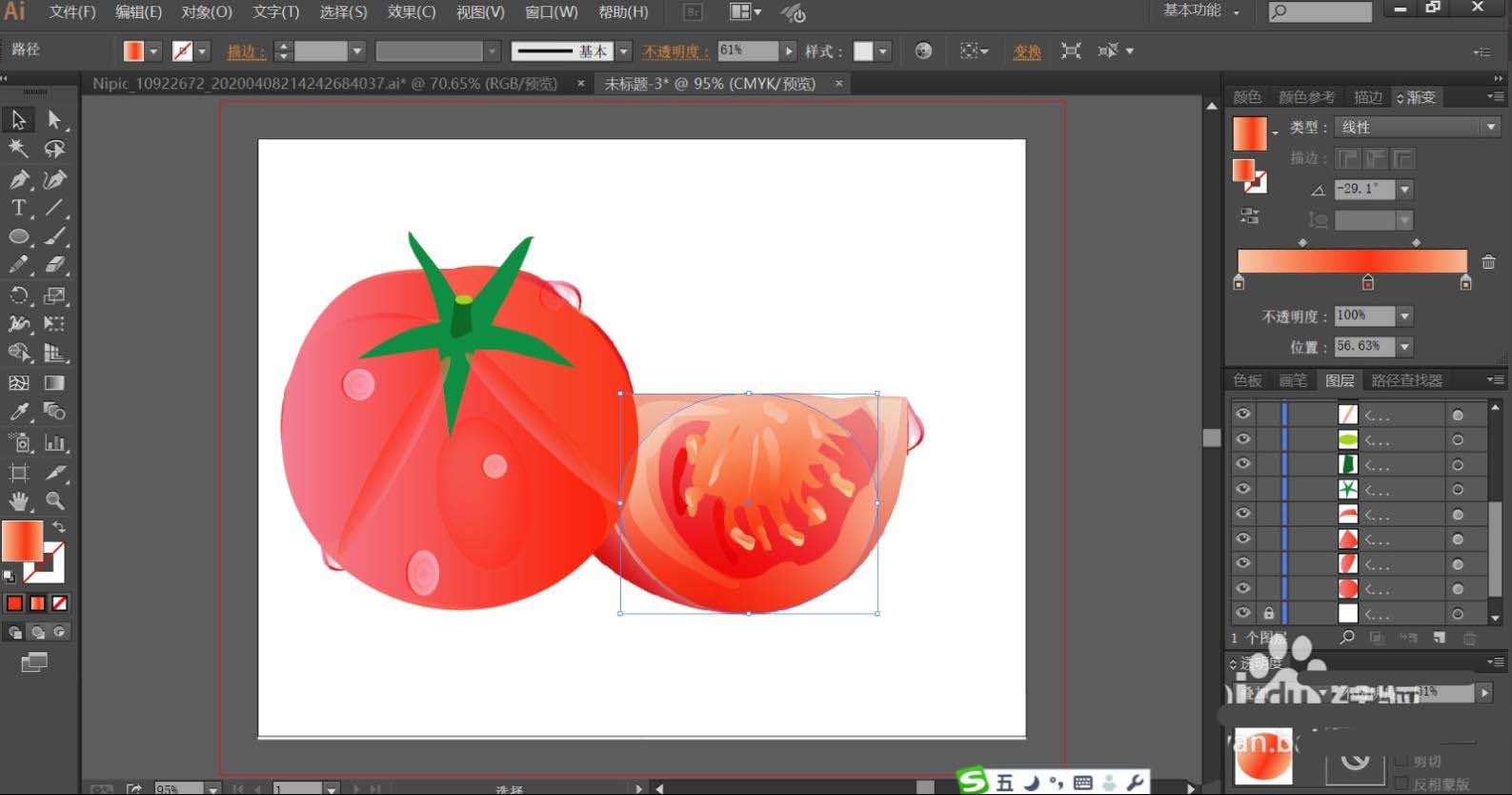The image size is (1512, 795).
Task: Select the Eraser tool
Action: [54, 265]
